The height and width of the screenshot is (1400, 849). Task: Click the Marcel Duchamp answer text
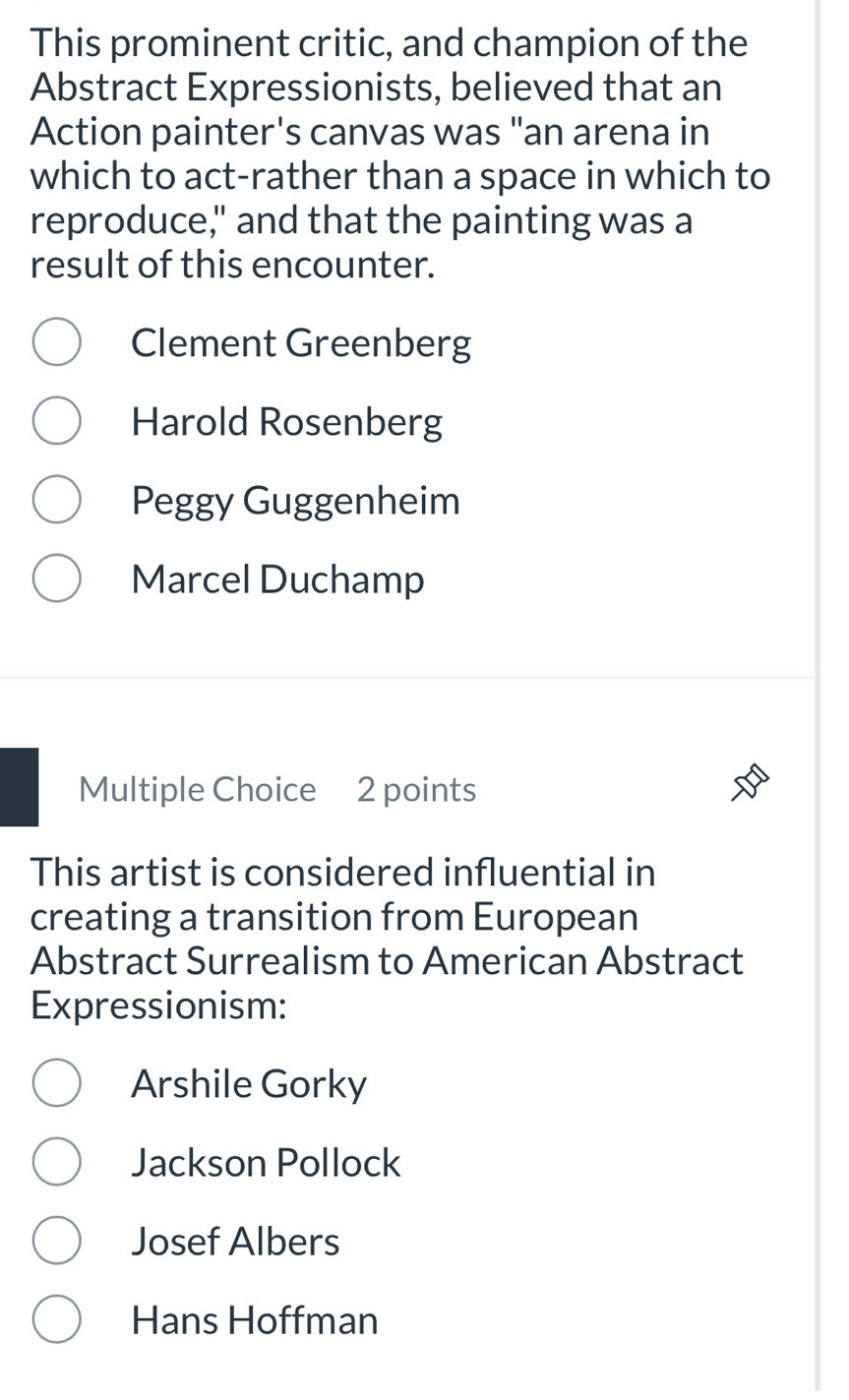click(276, 578)
